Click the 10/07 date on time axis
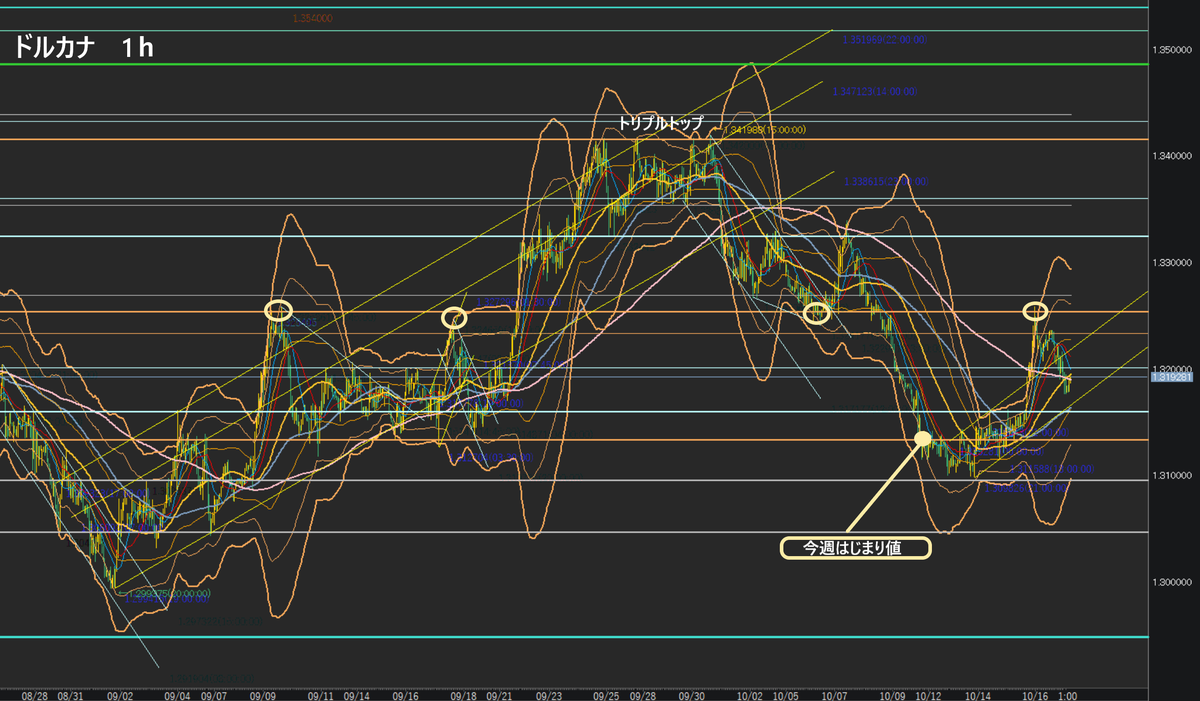The width and height of the screenshot is (1200, 701). [835, 694]
